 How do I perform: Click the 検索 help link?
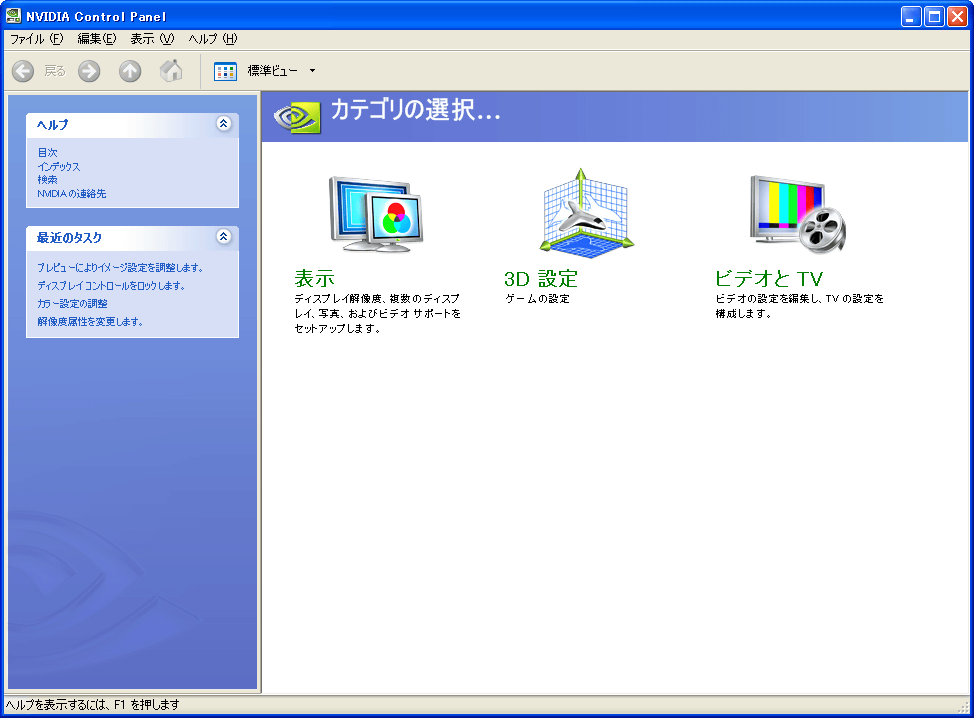point(47,180)
